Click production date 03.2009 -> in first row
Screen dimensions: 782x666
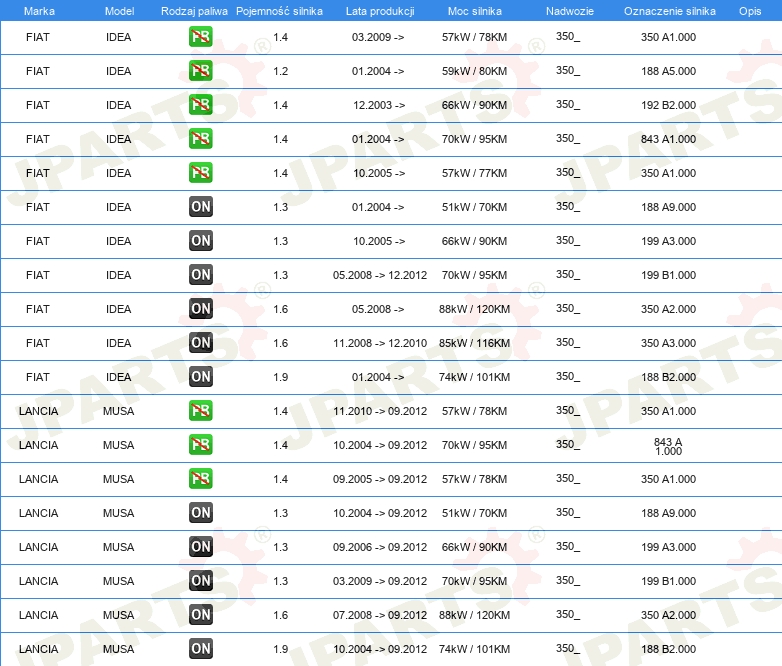[378, 37]
